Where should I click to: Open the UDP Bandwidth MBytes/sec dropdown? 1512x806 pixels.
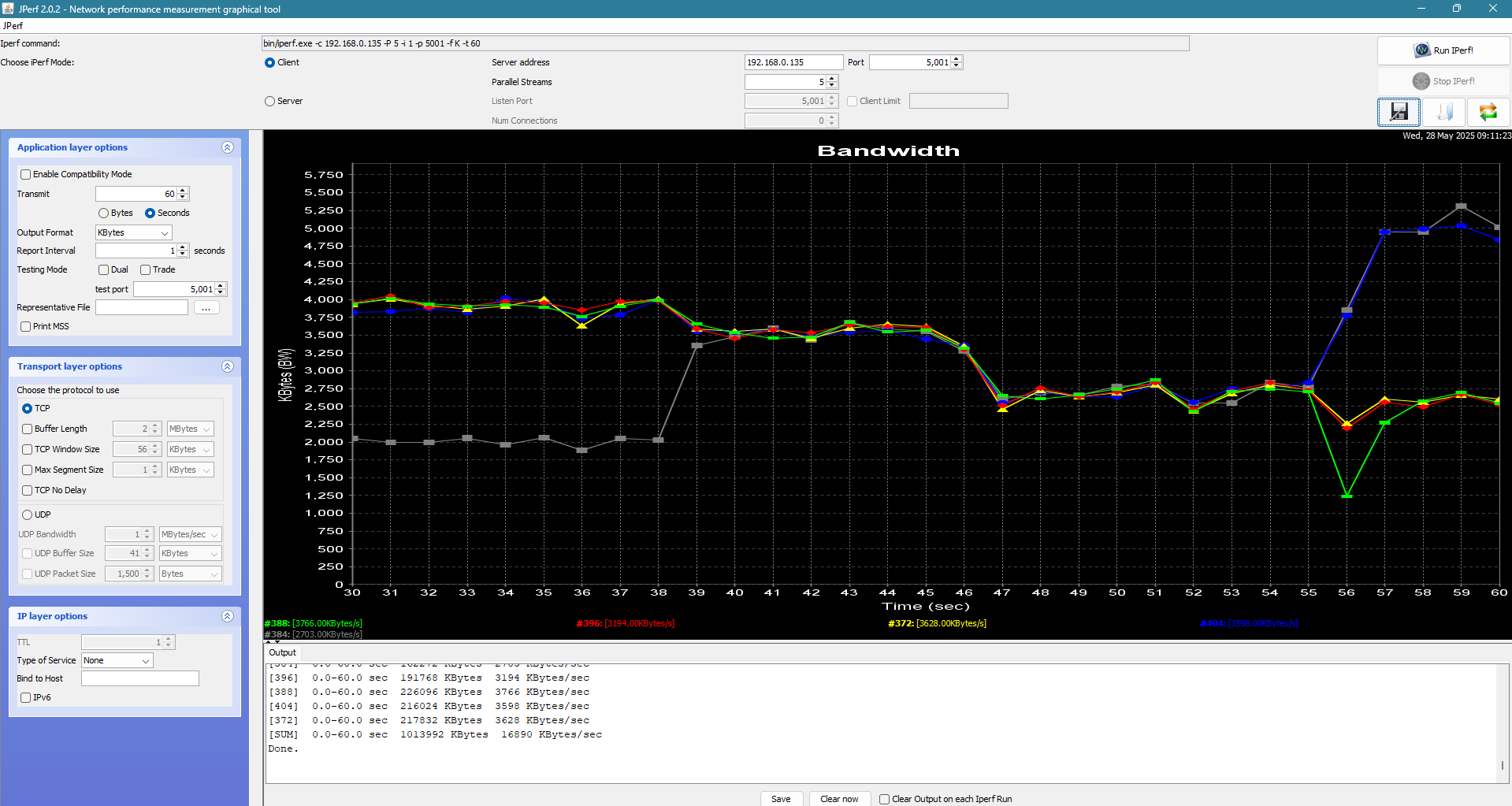click(190, 534)
